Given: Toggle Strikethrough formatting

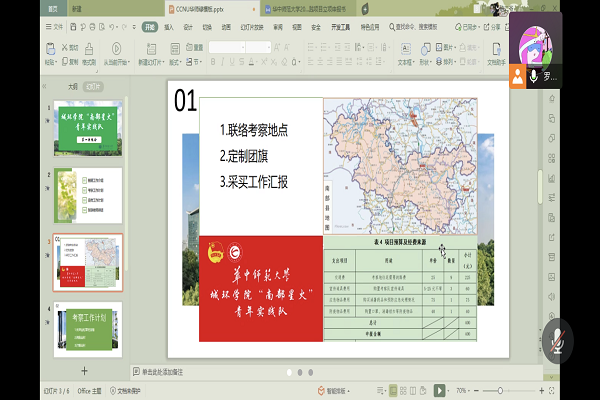Looking at the screenshot, I should coord(241,61).
